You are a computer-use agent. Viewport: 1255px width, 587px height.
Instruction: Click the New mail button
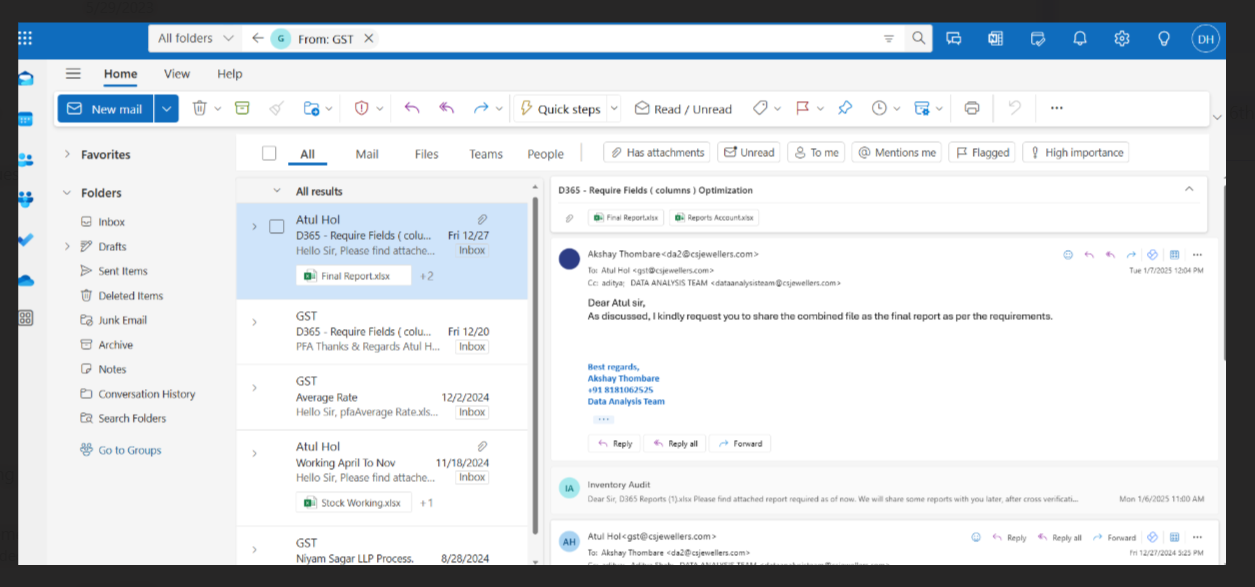(105, 109)
